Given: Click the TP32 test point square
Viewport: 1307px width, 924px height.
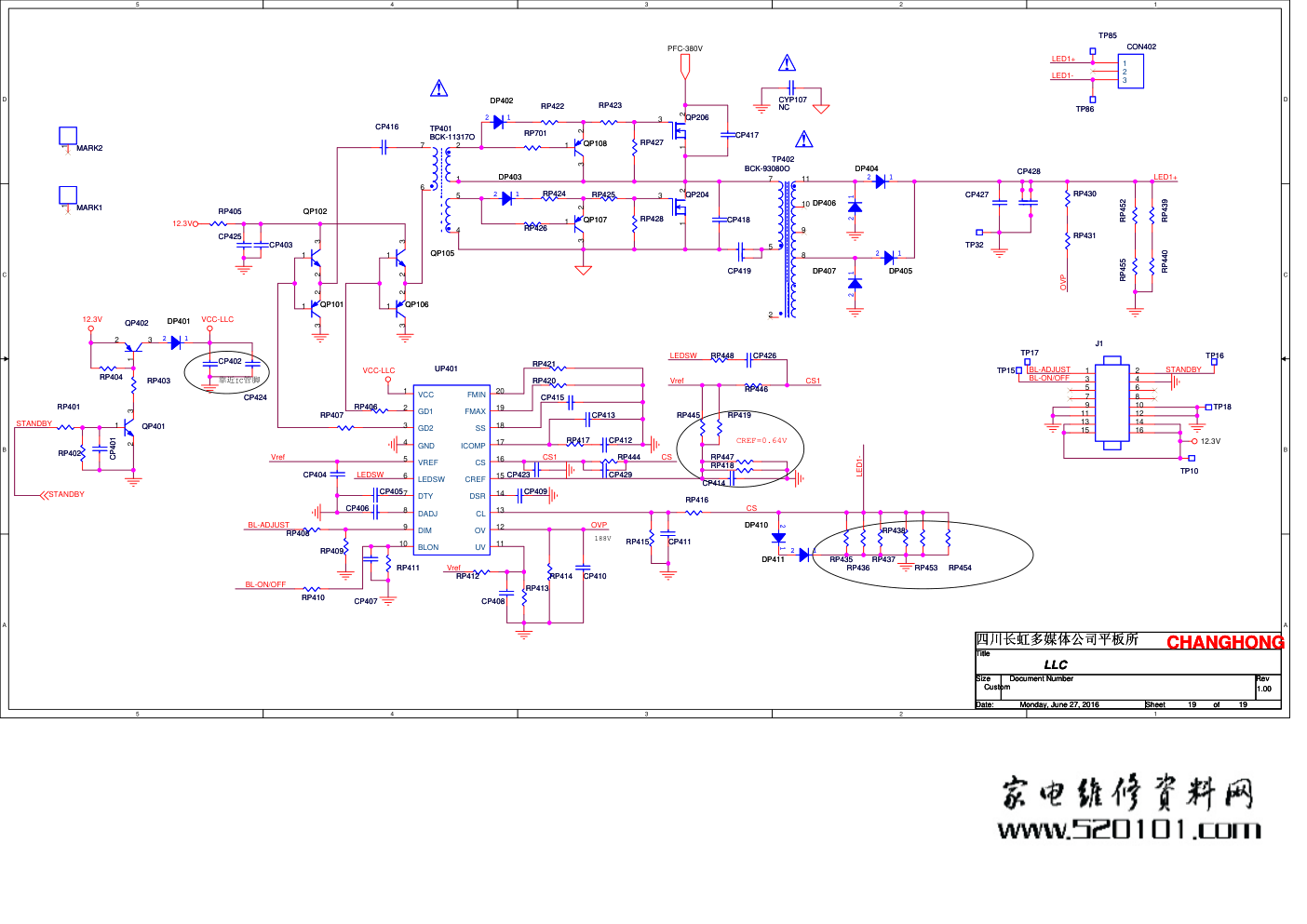Looking at the screenshot, I should click(979, 233).
